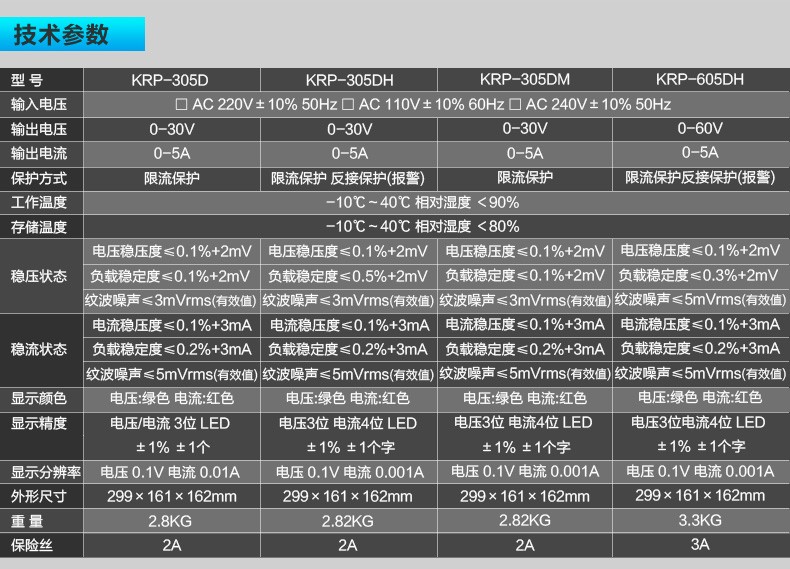Click the 输入电压 row label
Image resolution: width=790 pixels, height=569 pixels.
pyautogui.click(x=39, y=104)
